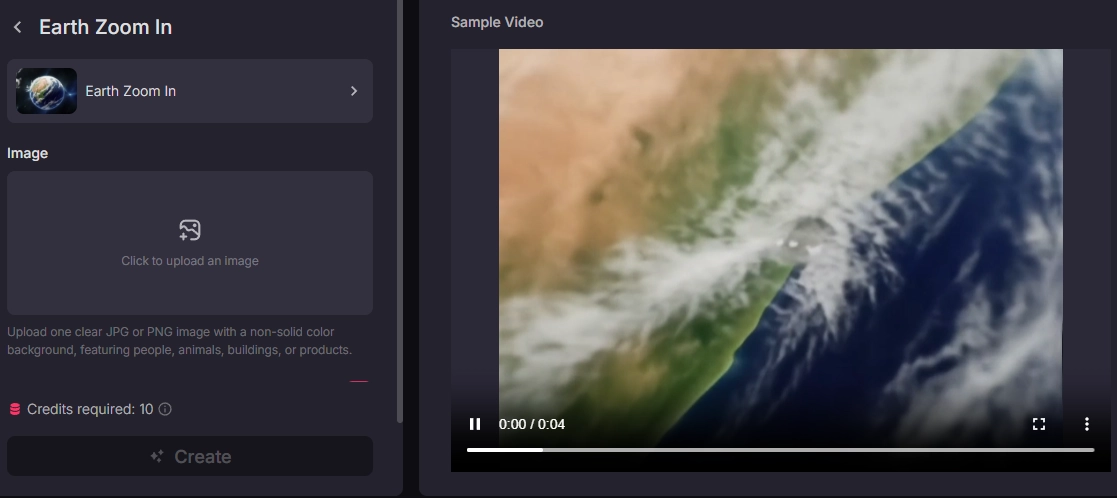Go back using the arrow beside Earth Zoom In
Viewport: 1117px width, 498px height.
pos(18,27)
